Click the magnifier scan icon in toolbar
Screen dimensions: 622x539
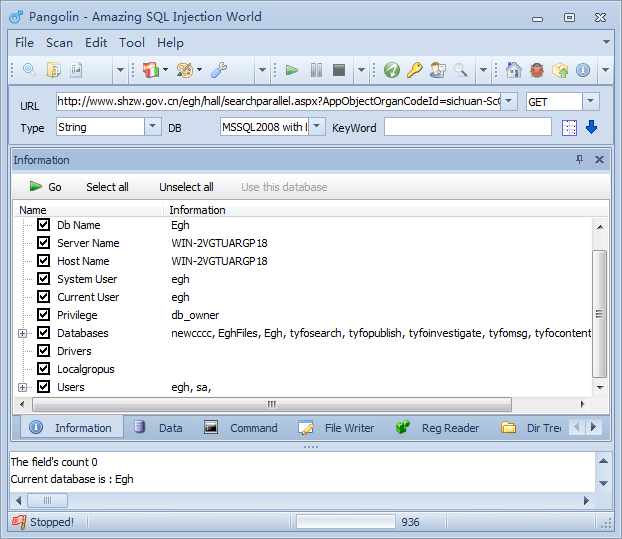[x=29, y=70]
